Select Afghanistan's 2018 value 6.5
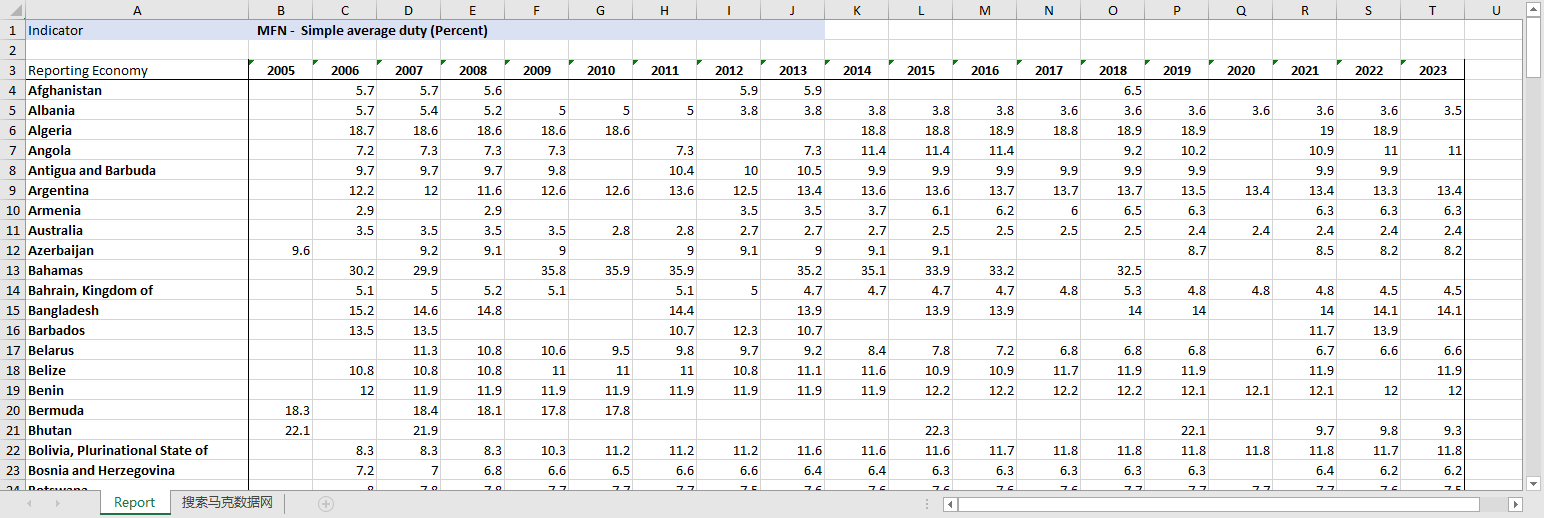This screenshot has width=1544, height=518. tap(1112, 90)
